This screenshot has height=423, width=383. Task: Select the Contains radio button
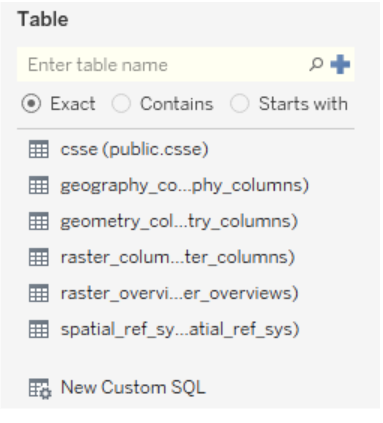(121, 103)
